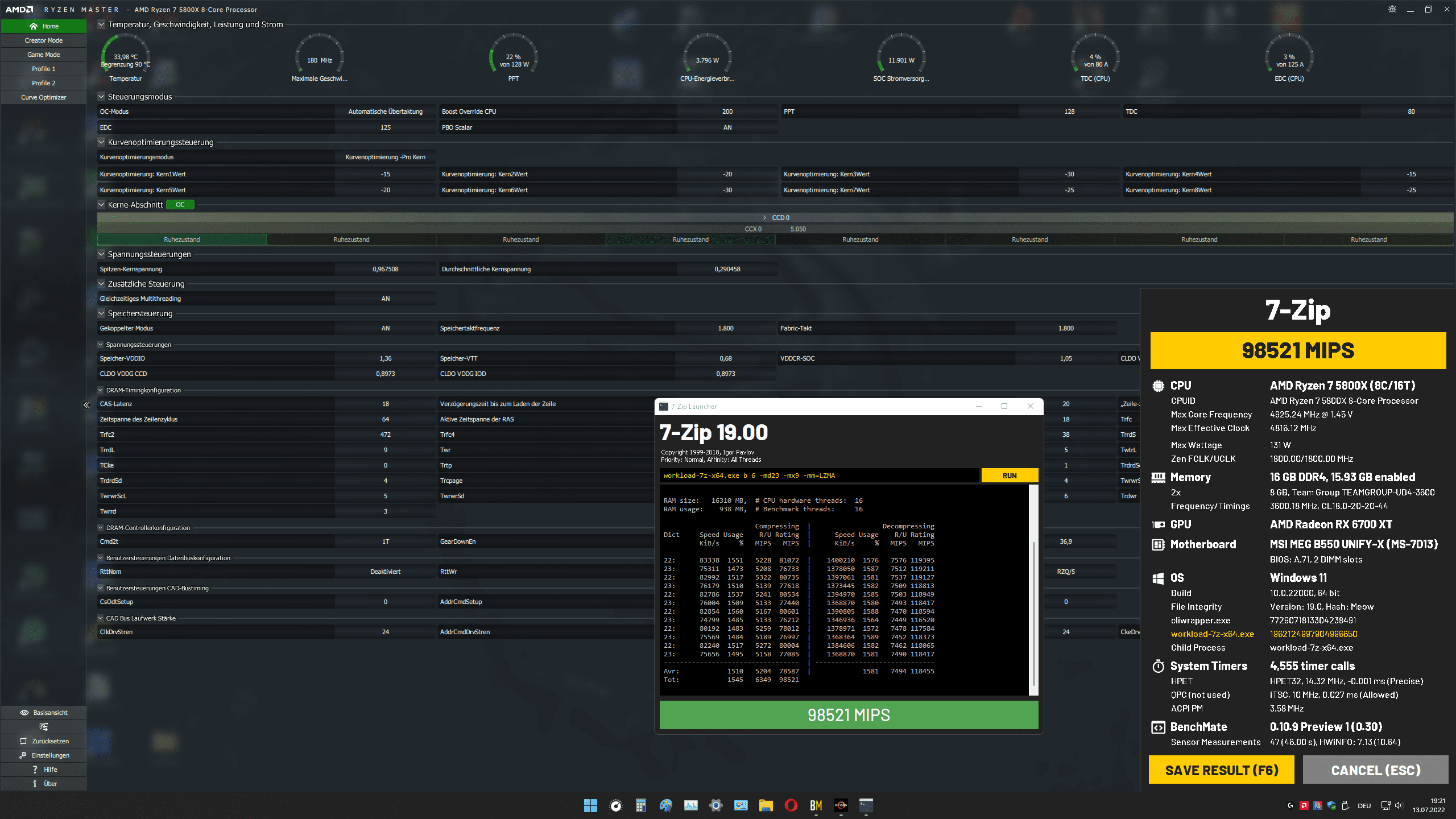
Task: Open Opera browser from the taskbar
Action: pos(791,805)
